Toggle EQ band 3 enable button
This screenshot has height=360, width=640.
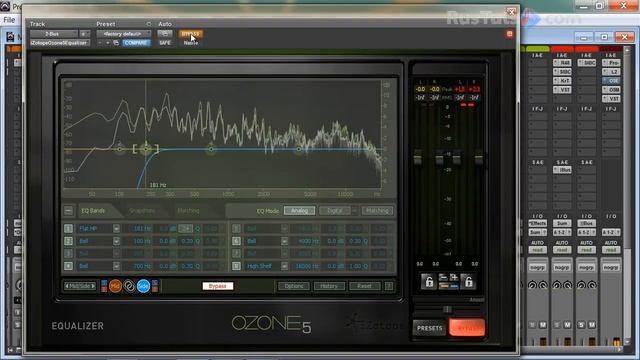(68, 253)
